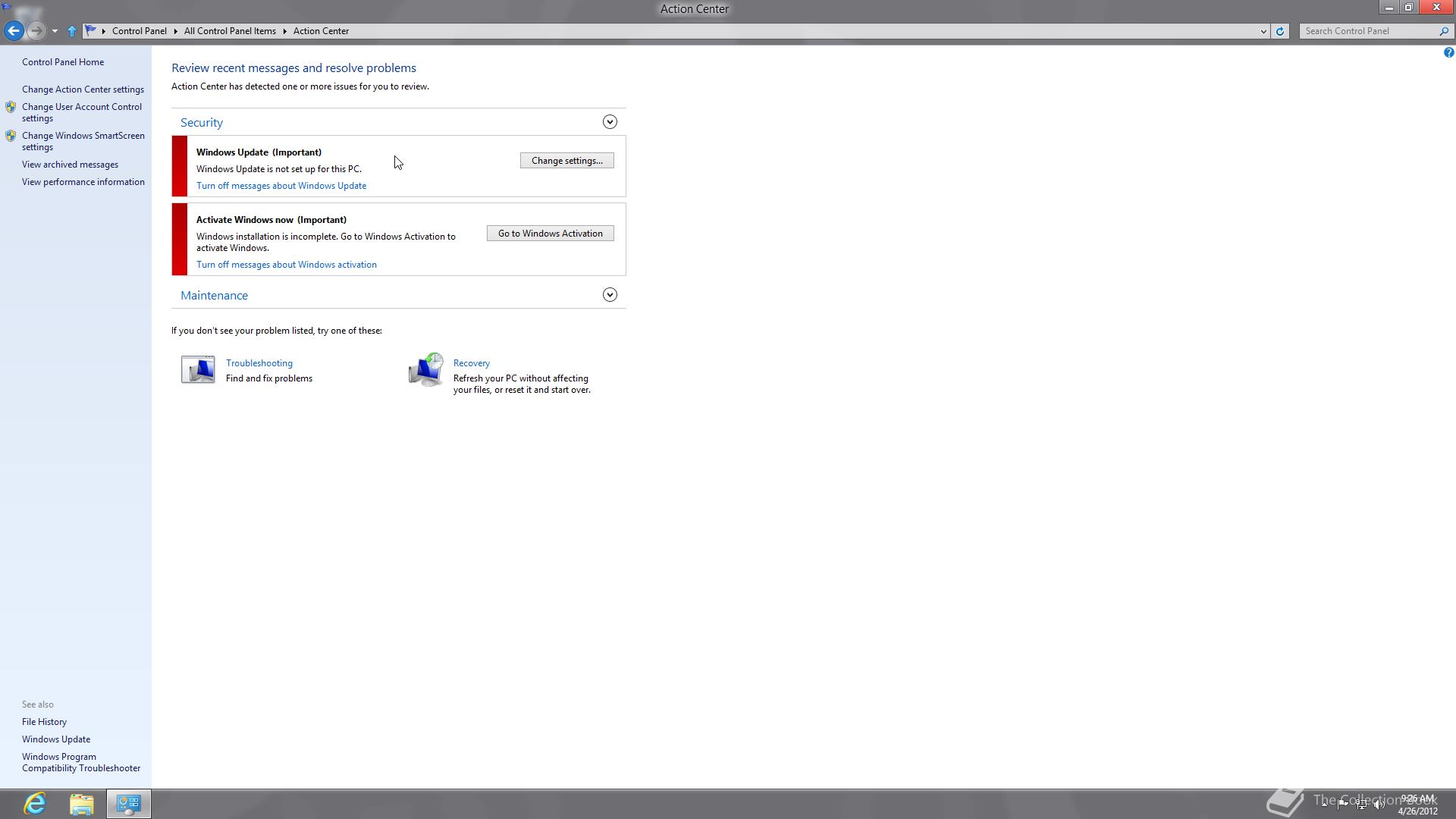Open Control Panel Home
Image resolution: width=1456 pixels, height=819 pixels.
tap(63, 62)
